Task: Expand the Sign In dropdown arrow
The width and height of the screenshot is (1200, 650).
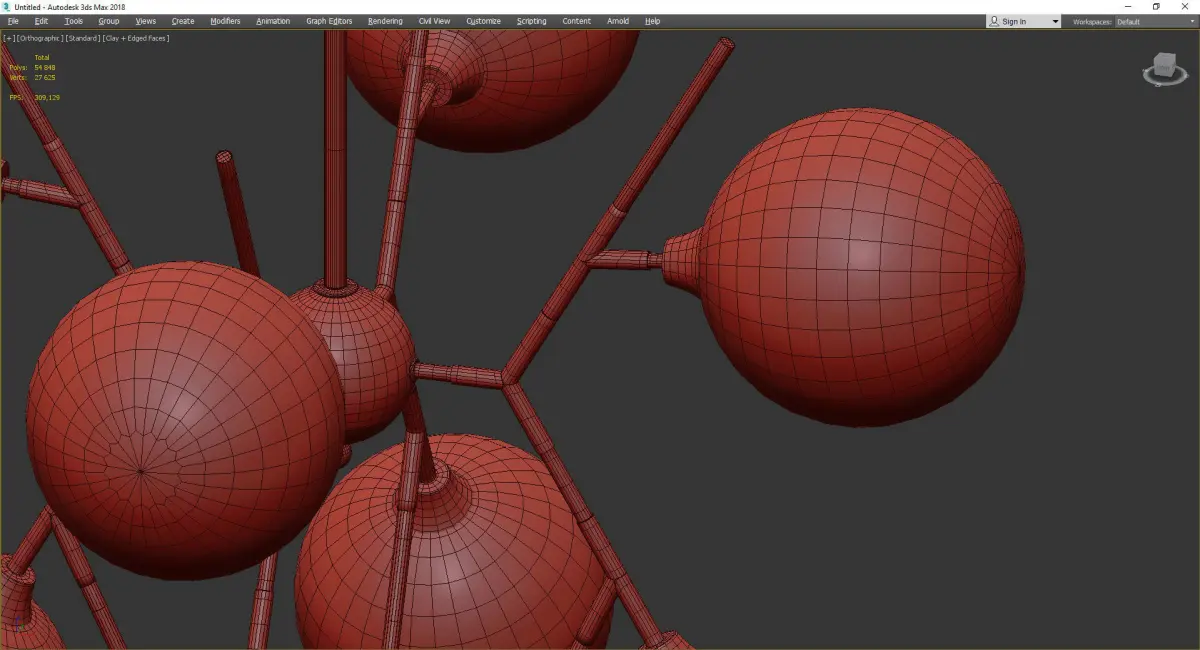Action: [x=1055, y=21]
